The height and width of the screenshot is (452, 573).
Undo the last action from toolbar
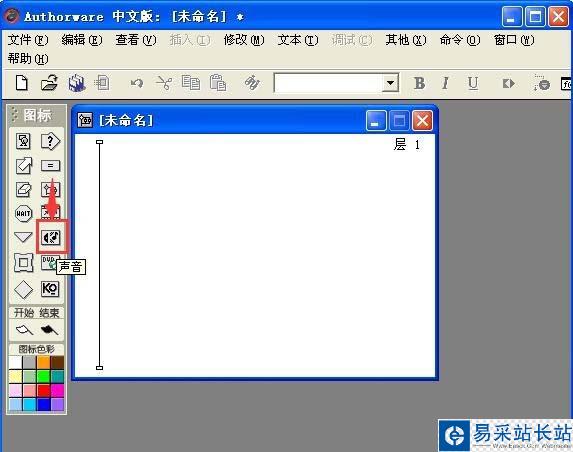tap(137, 83)
